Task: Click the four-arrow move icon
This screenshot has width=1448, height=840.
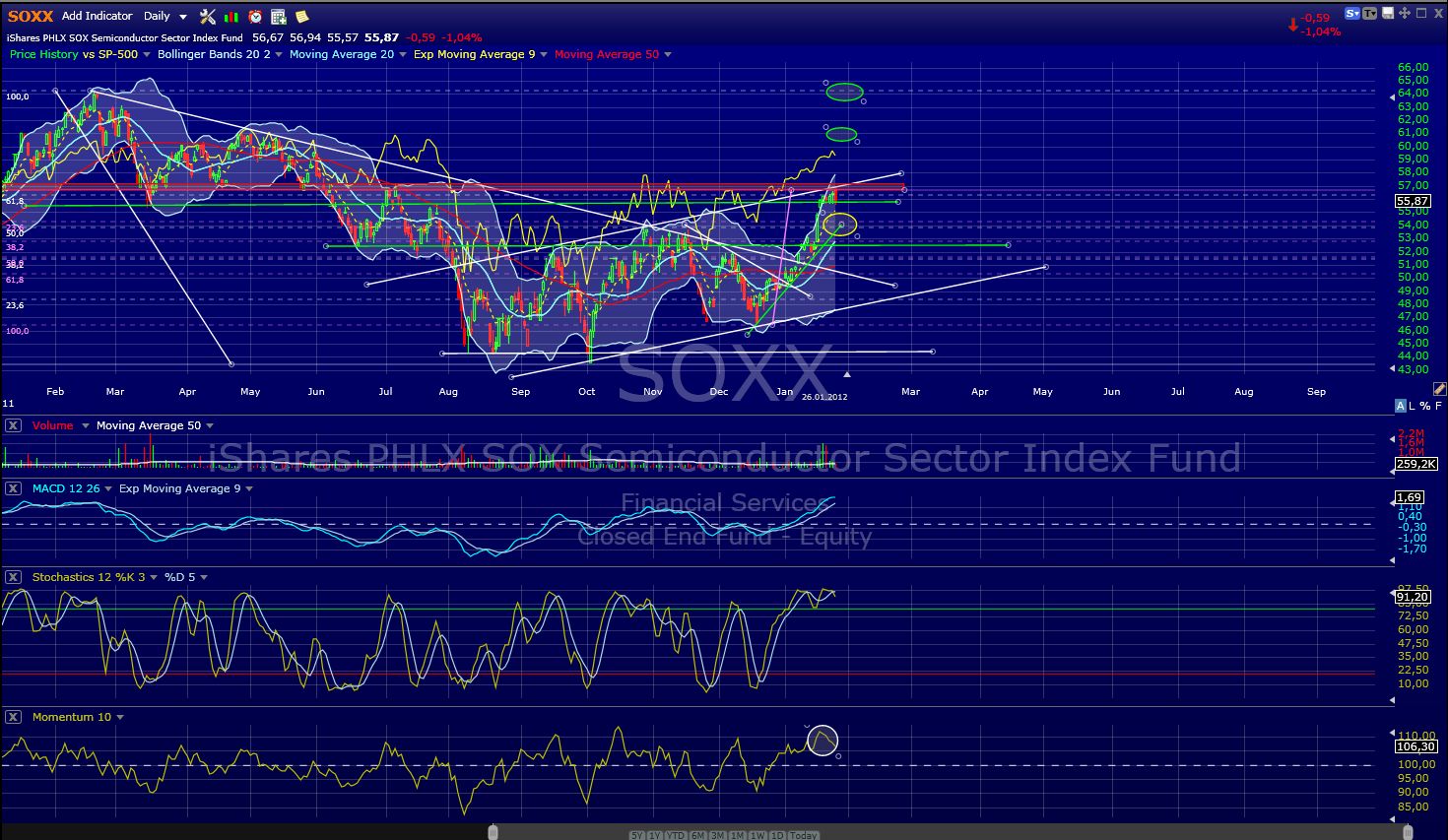Action: coord(1404,14)
